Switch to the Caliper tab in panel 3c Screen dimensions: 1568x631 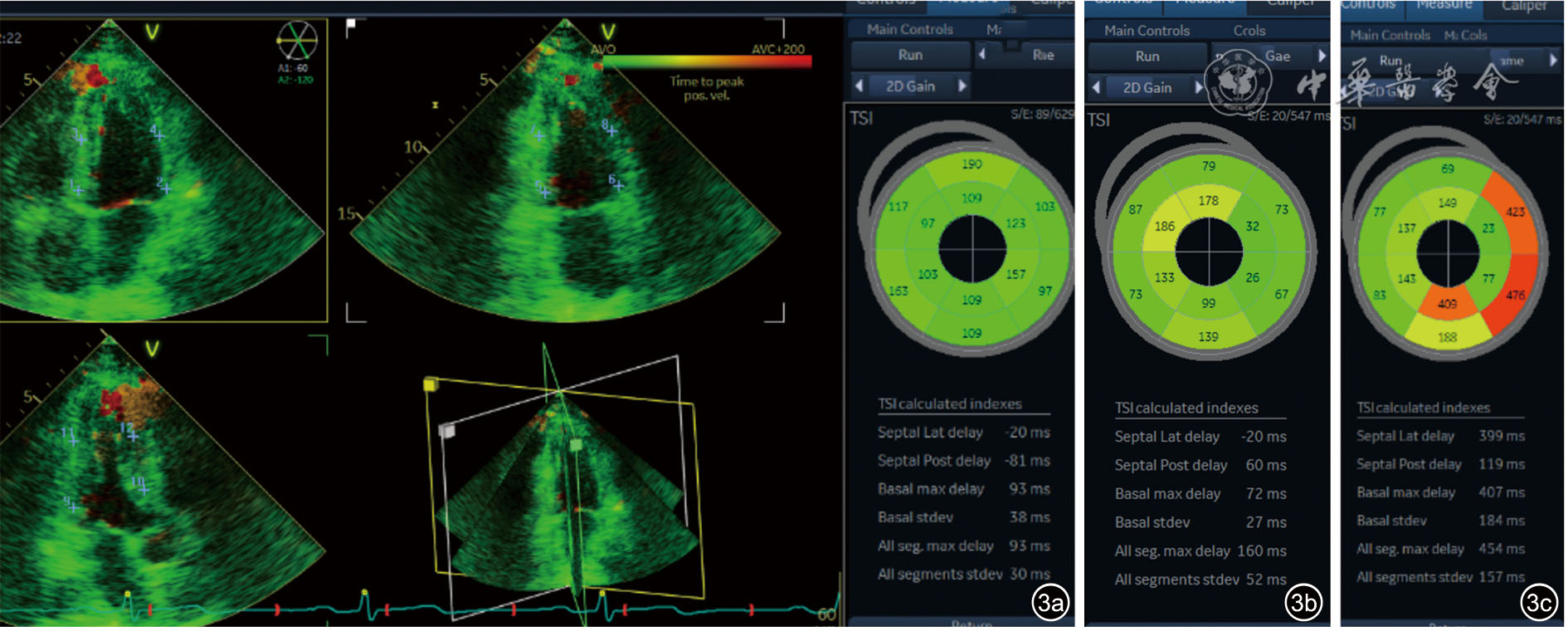tap(1523, 7)
